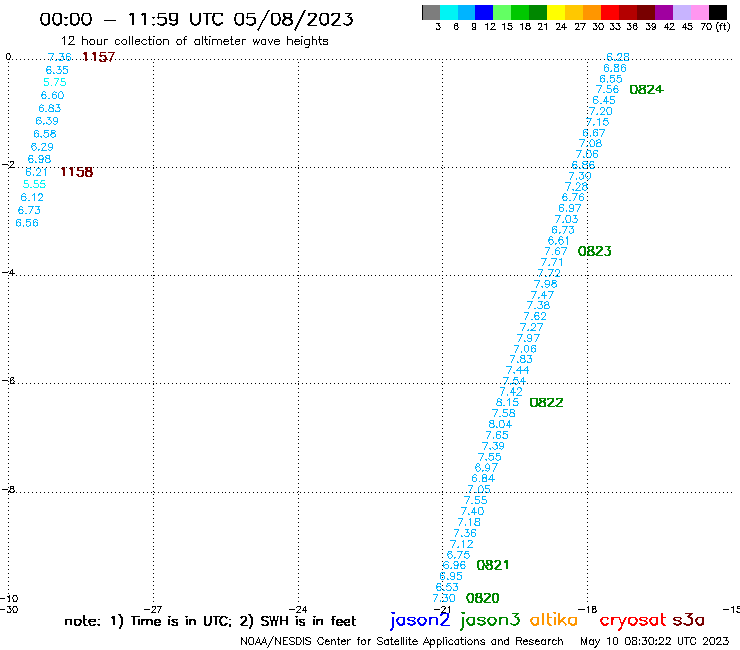Click the 7.56 wave height value
Image resolution: width=740 pixels, height=650 pixels.
(x=607, y=89)
